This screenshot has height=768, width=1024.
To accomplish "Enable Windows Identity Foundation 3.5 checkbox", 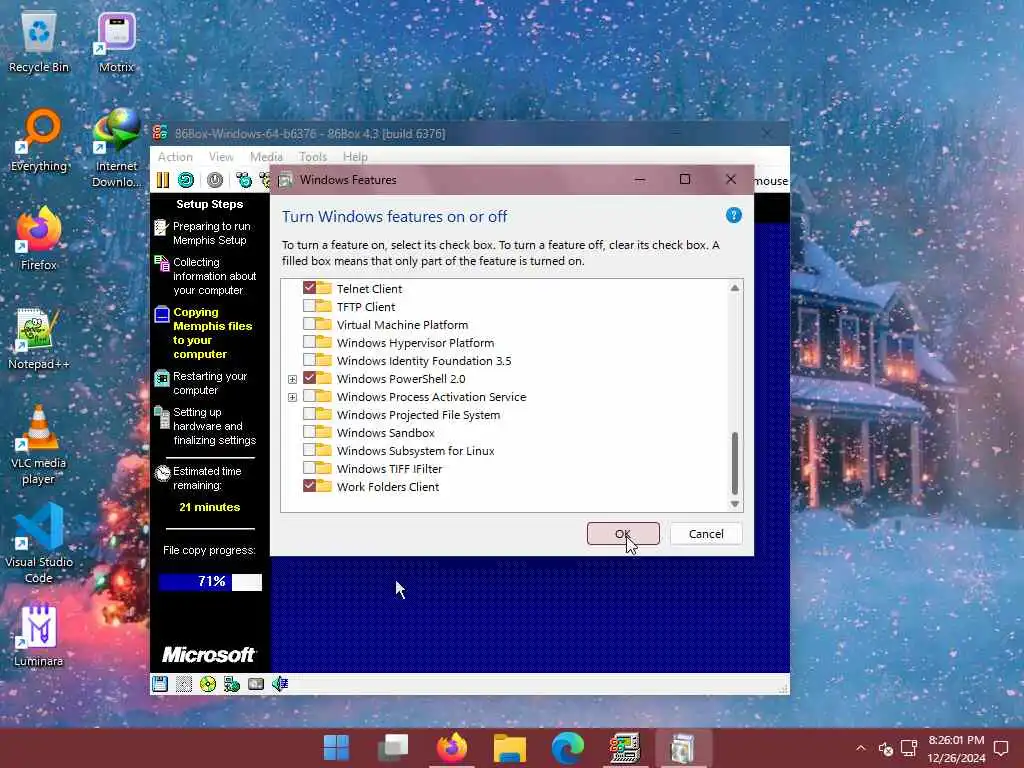I will (x=310, y=360).
